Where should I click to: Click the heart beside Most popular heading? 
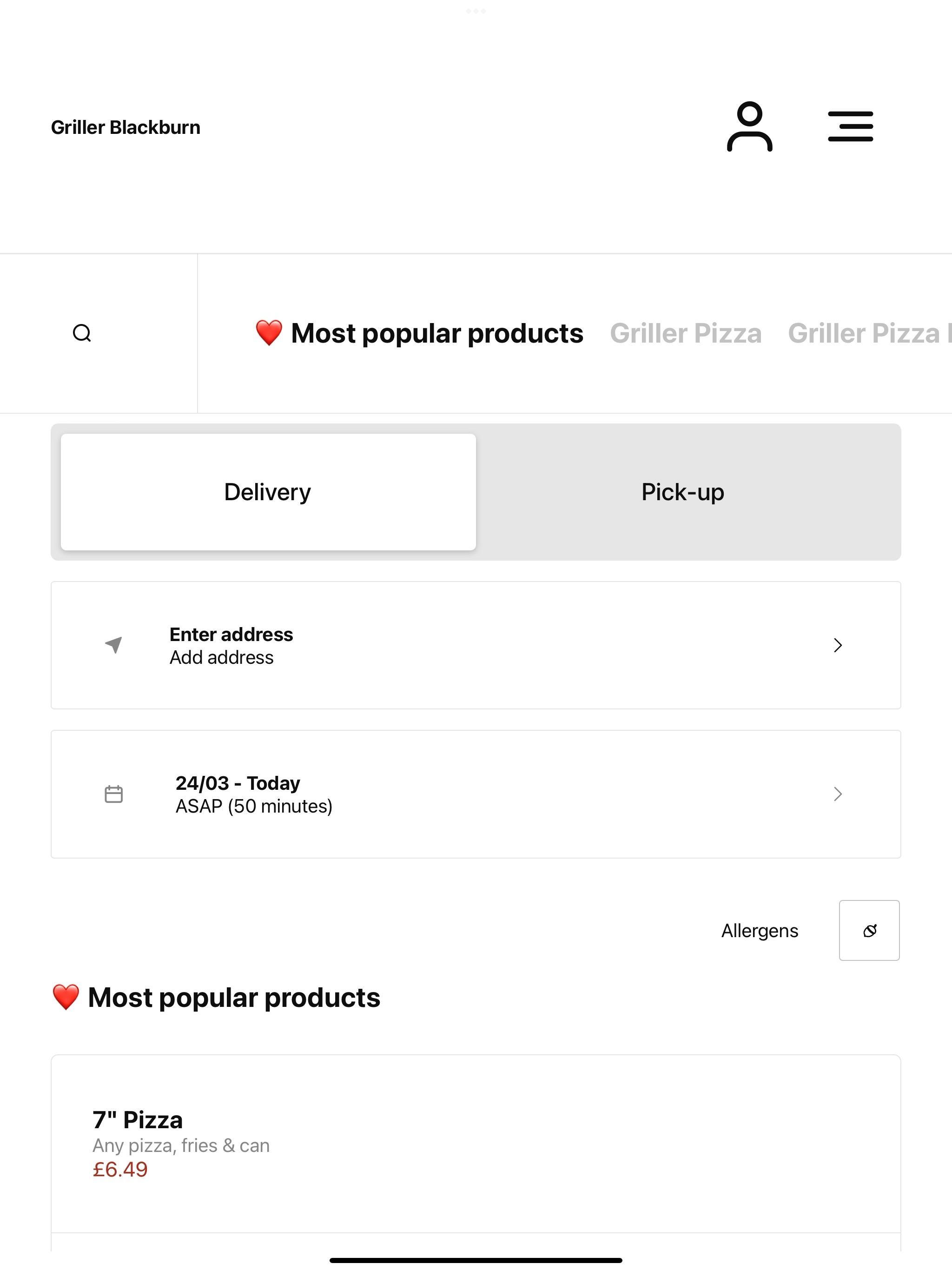pyautogui.click(x=66, y=997)
